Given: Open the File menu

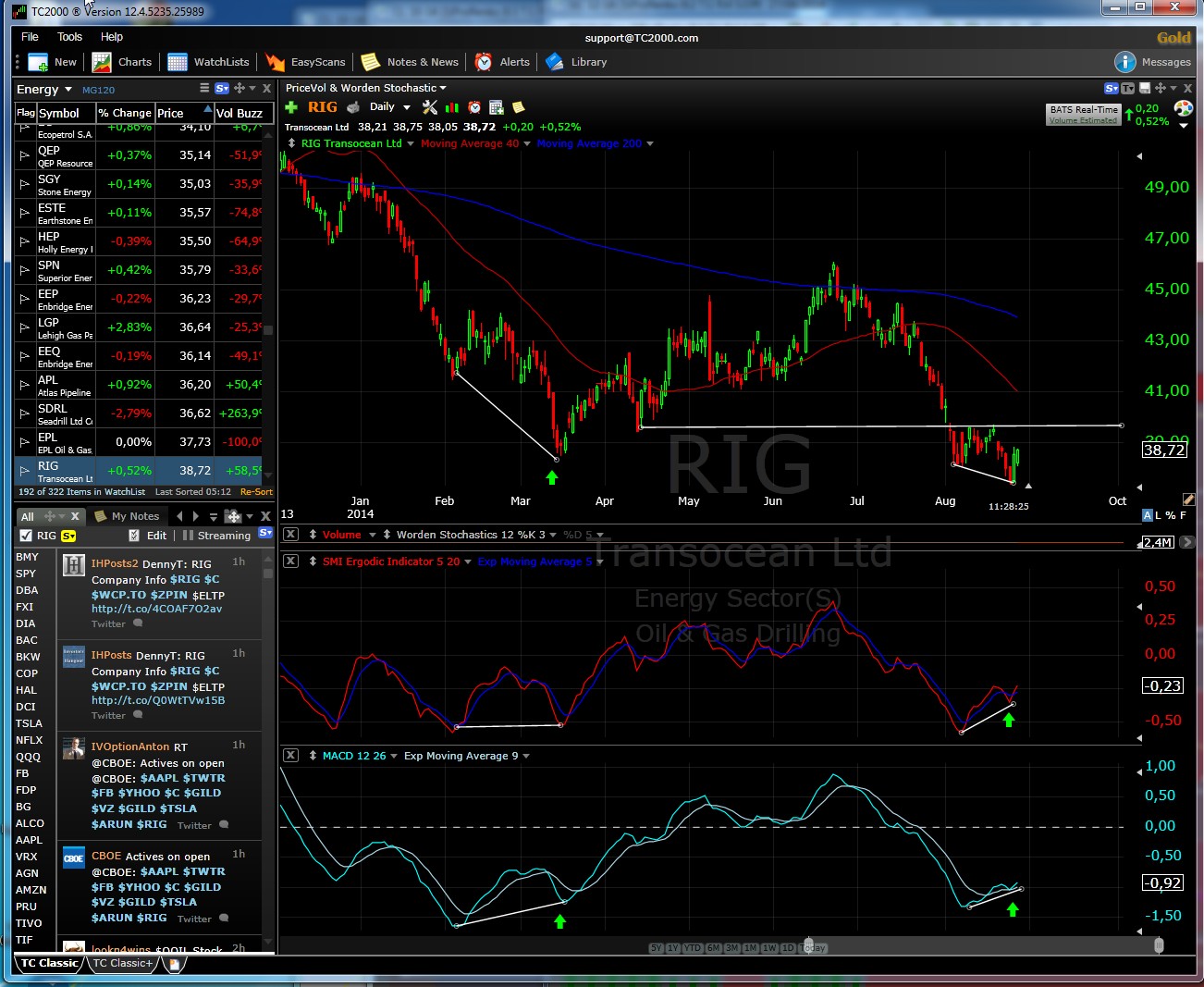Looking at the screenshot, I should [30, 37].
